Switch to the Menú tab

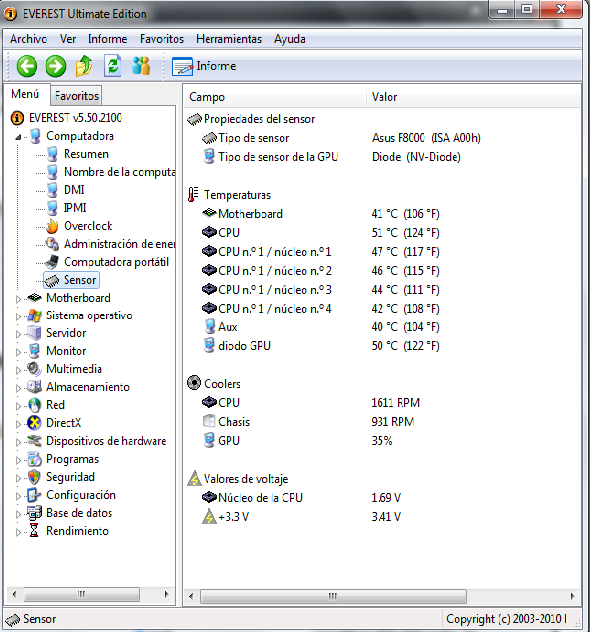click(x=25, y=94)
